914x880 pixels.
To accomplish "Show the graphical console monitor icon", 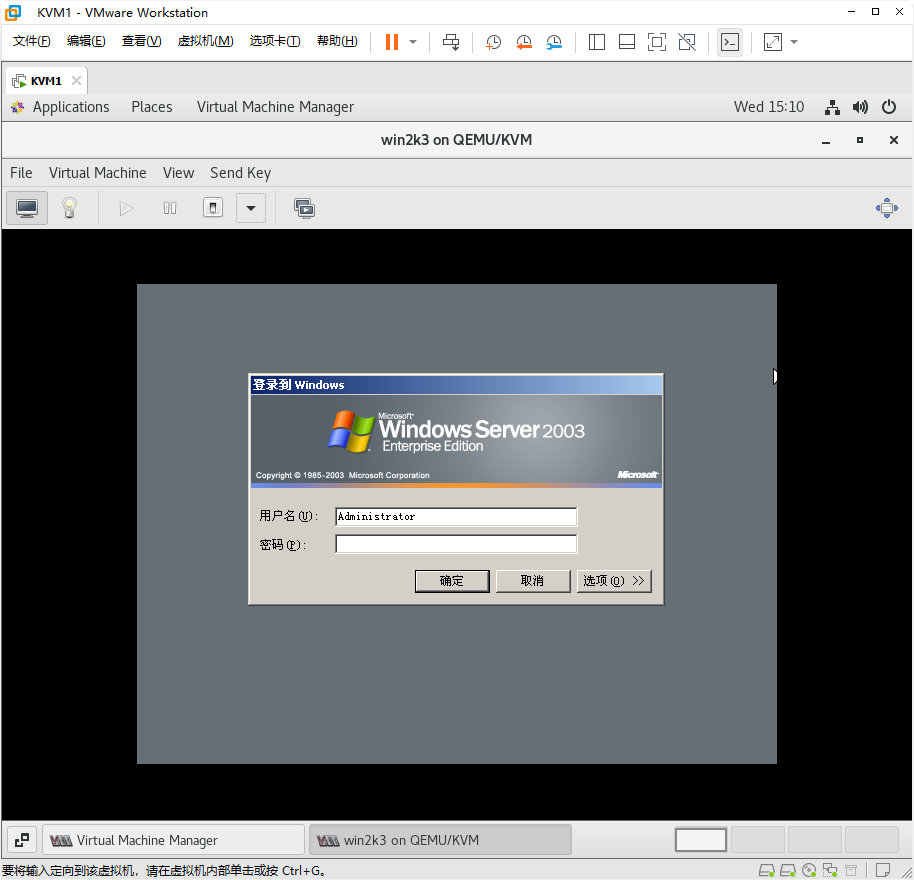I will (x=27, y=208).
